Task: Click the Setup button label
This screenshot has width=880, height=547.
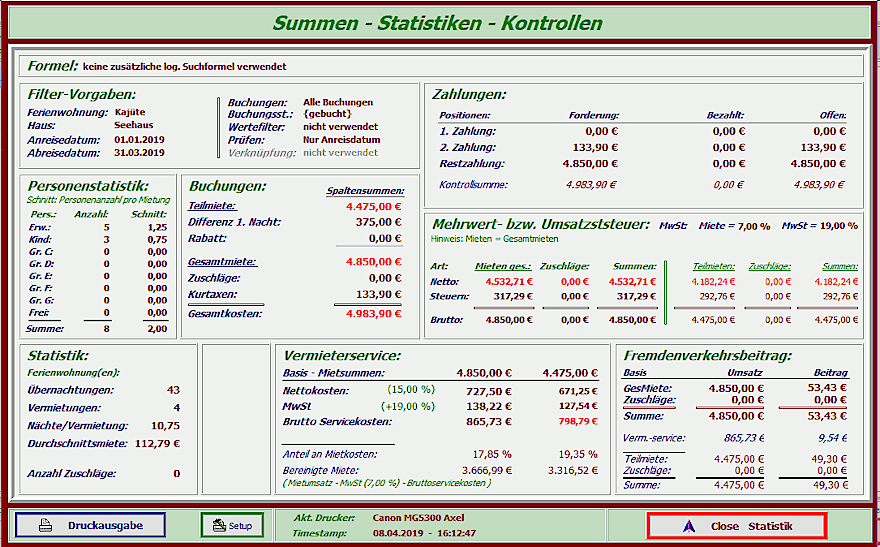Action: coord(241,525)
